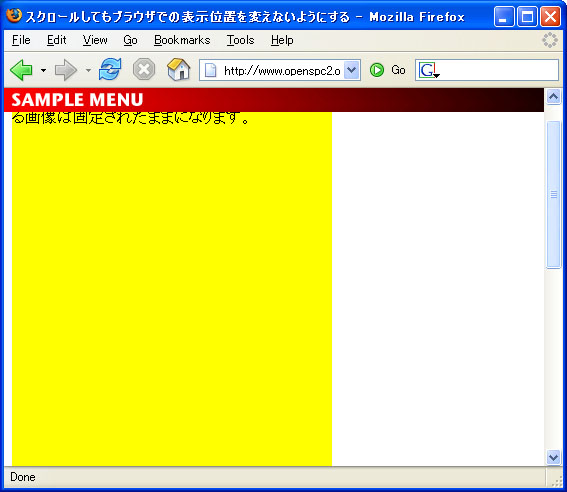Maximize the Firefox window
Screen dimensions: 567x492
point(527,17)
